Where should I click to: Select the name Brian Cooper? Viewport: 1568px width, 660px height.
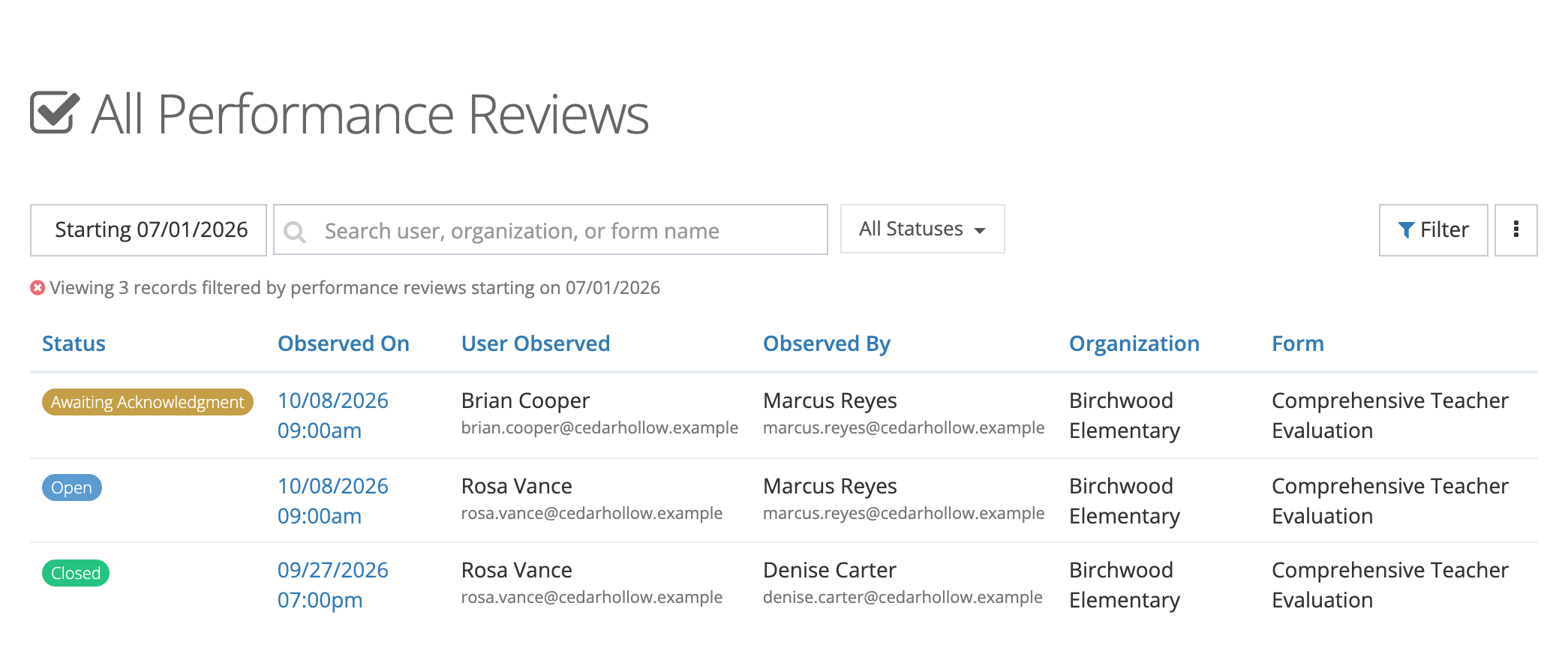526,400
